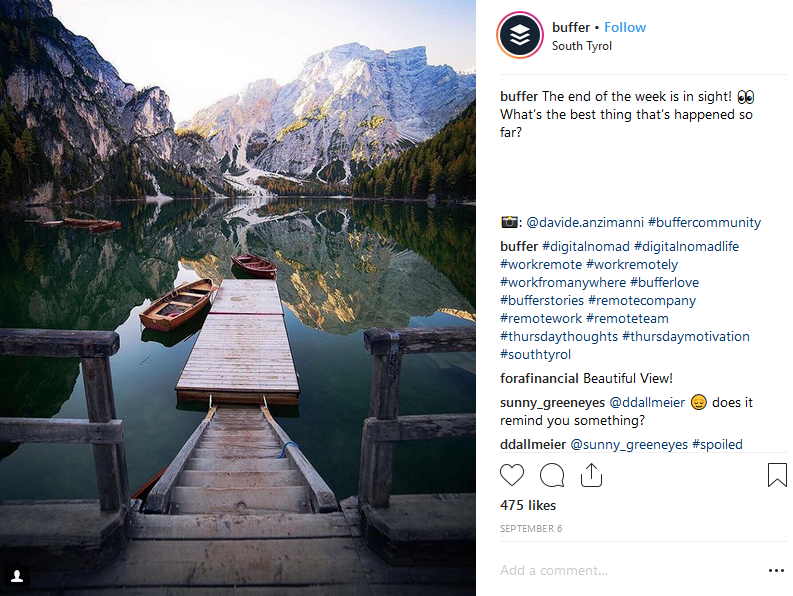
Task: Visit the forafinancial commenter profile
Action: (x=539, y=378)
